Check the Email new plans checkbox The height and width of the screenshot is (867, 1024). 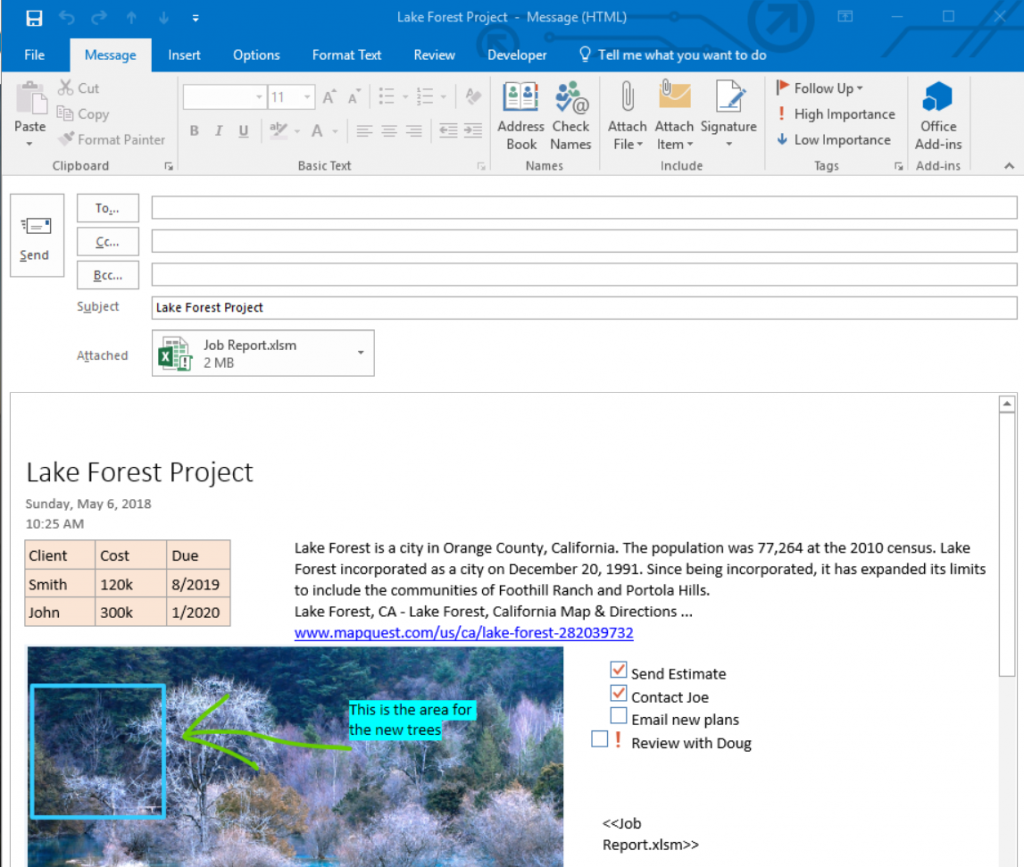(618, 717)
